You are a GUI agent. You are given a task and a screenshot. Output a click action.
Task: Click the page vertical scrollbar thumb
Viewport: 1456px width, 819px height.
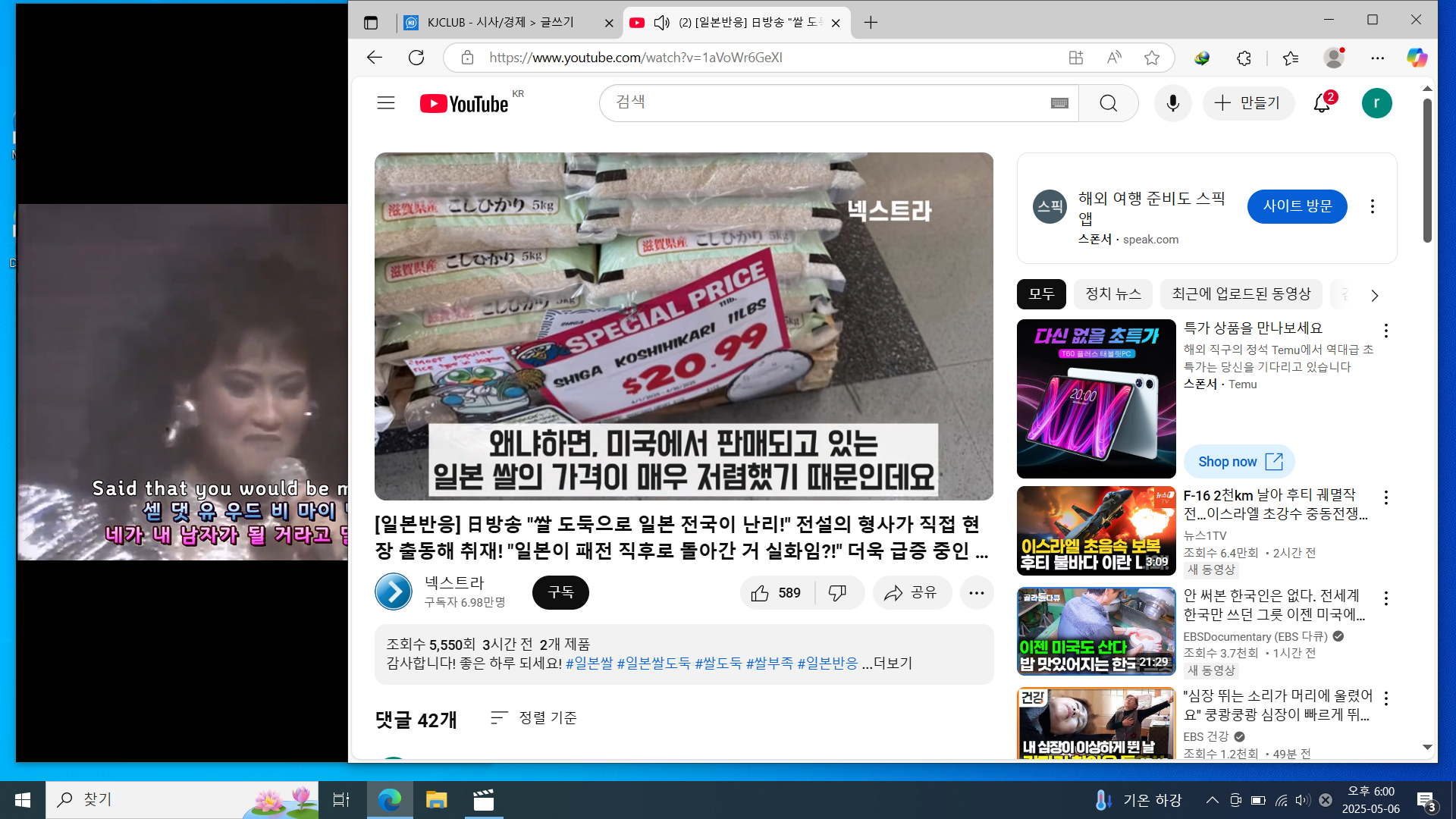1427,171
